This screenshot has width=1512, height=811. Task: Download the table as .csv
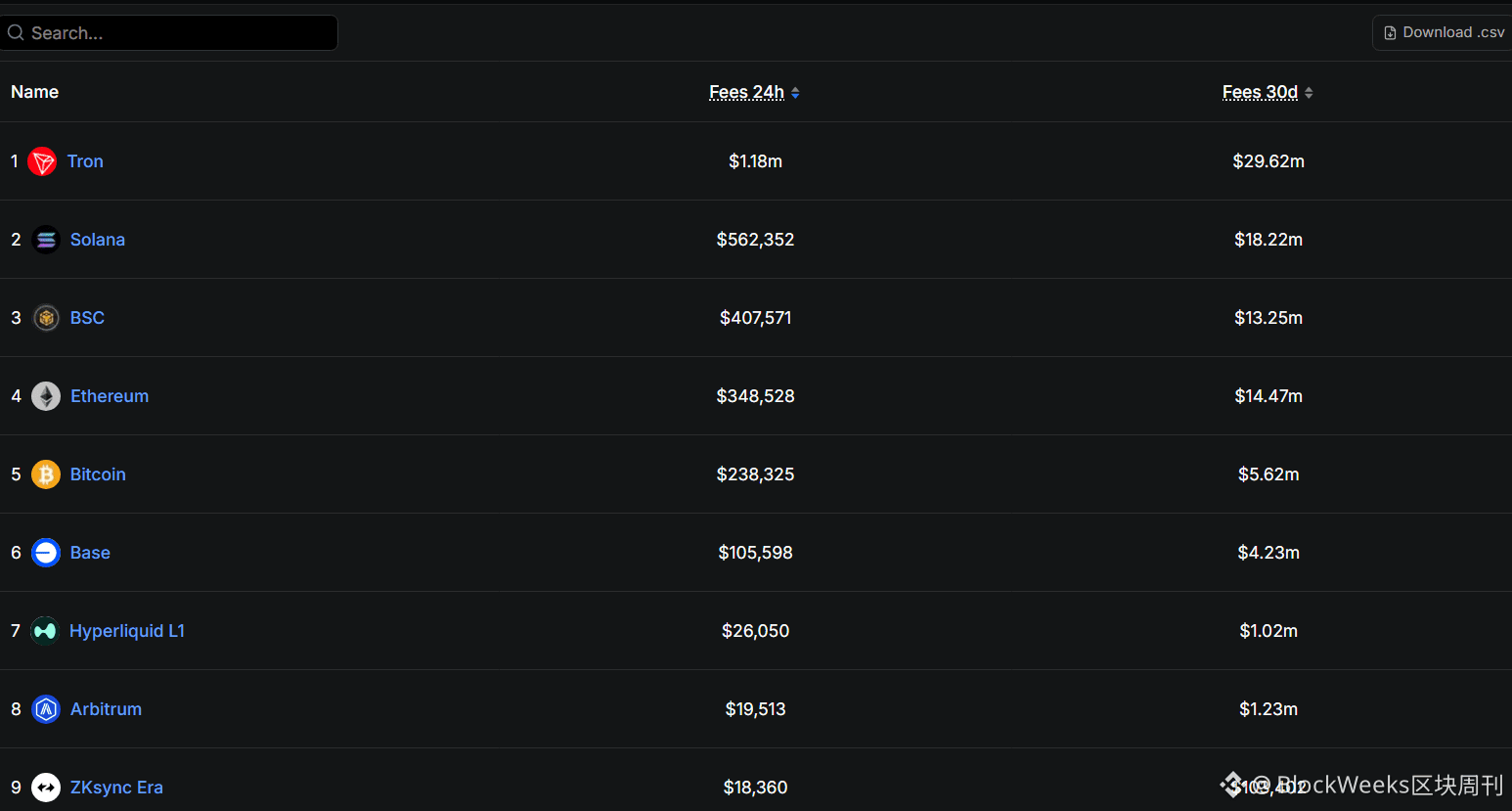(1444, 32)
